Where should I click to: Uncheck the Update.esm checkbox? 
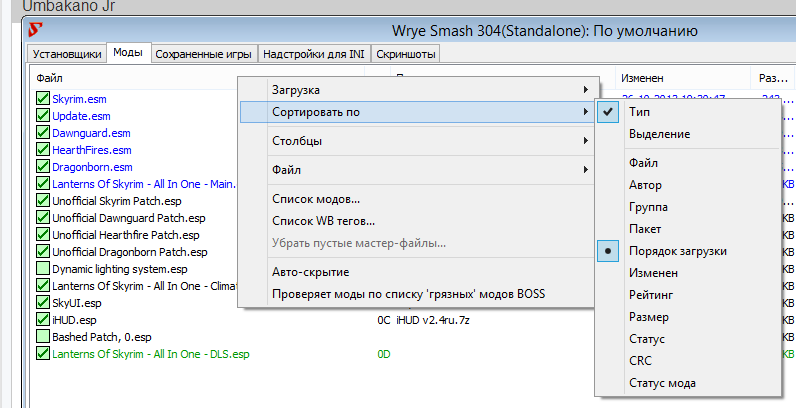pyautogui.click(x=43, y=116)
